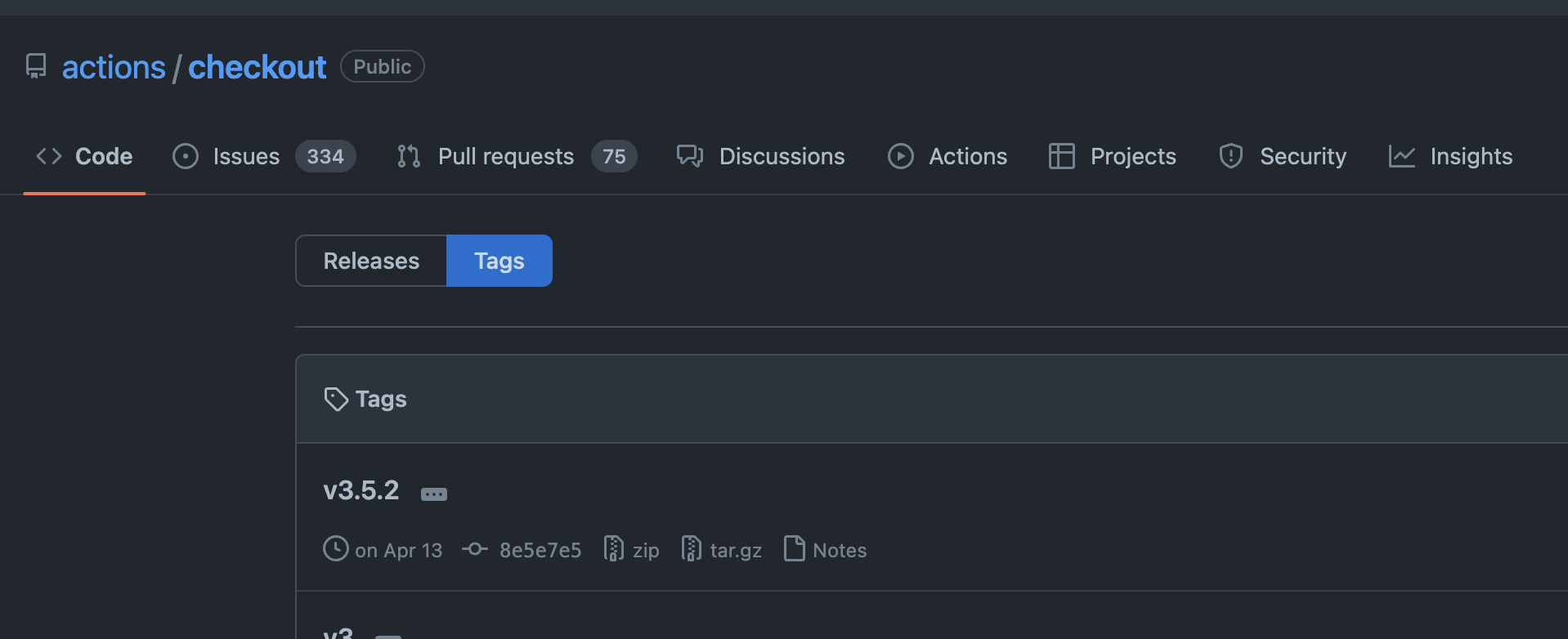The width and height of the screenshot is (1568, 639).
Task: Click the Security shield icon
Action: [x=1231, y=156]
